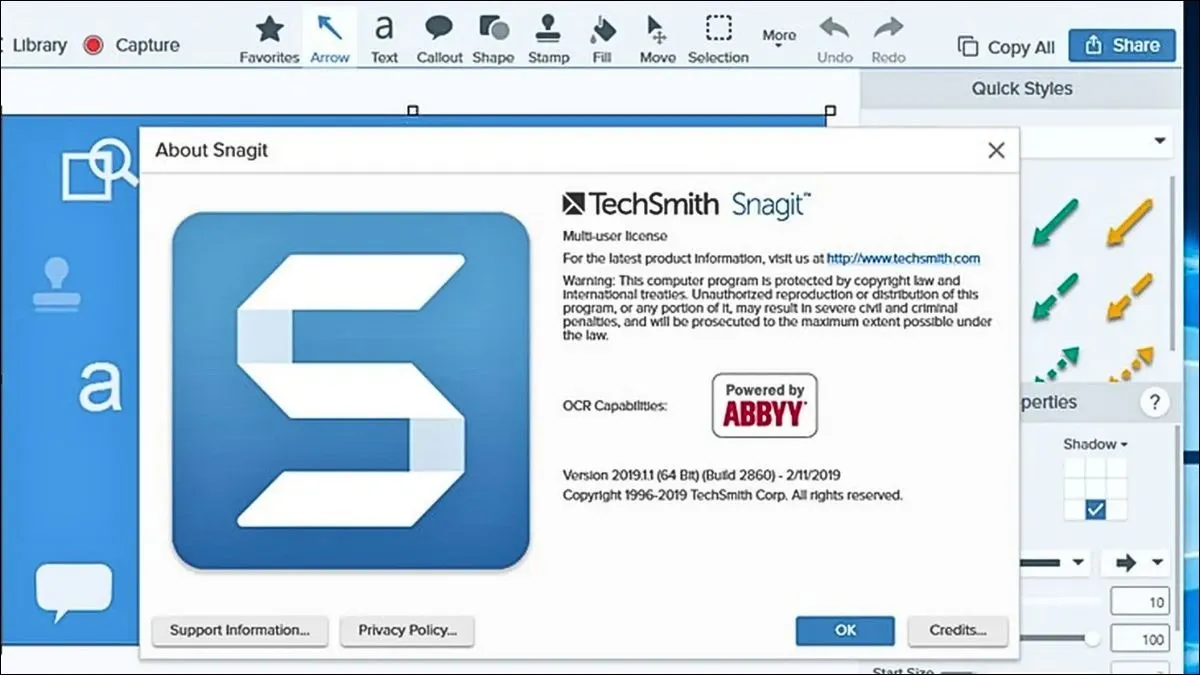The image size is (1200, 675).
Task: Select the Text tool
Action: [383, 37]
